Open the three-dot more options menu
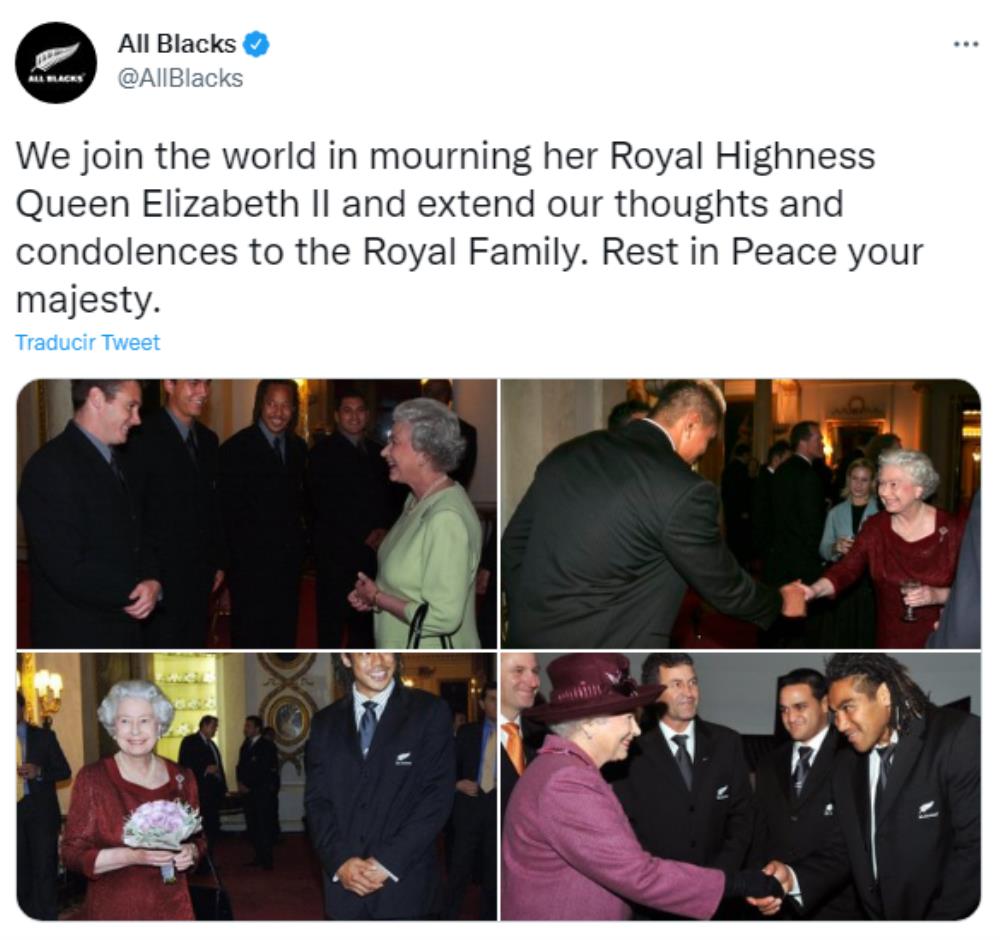1000x940 pixels. (x=966, y=44)
